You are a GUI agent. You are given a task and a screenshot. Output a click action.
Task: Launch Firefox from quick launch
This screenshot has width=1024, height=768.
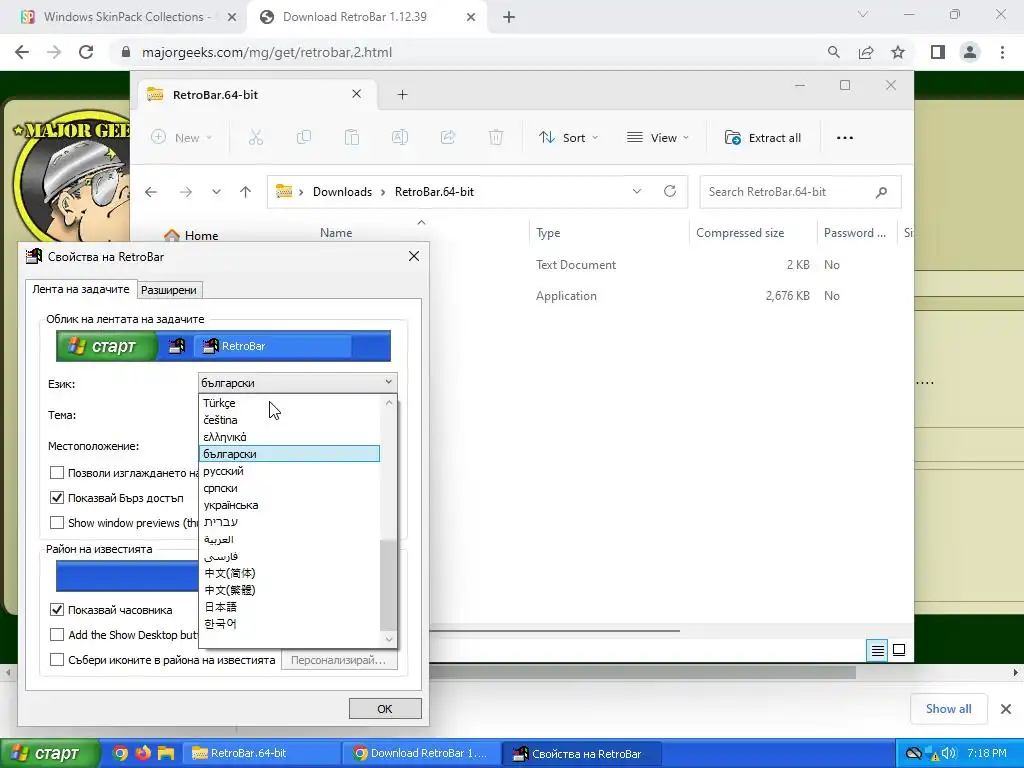click(143, 754)
